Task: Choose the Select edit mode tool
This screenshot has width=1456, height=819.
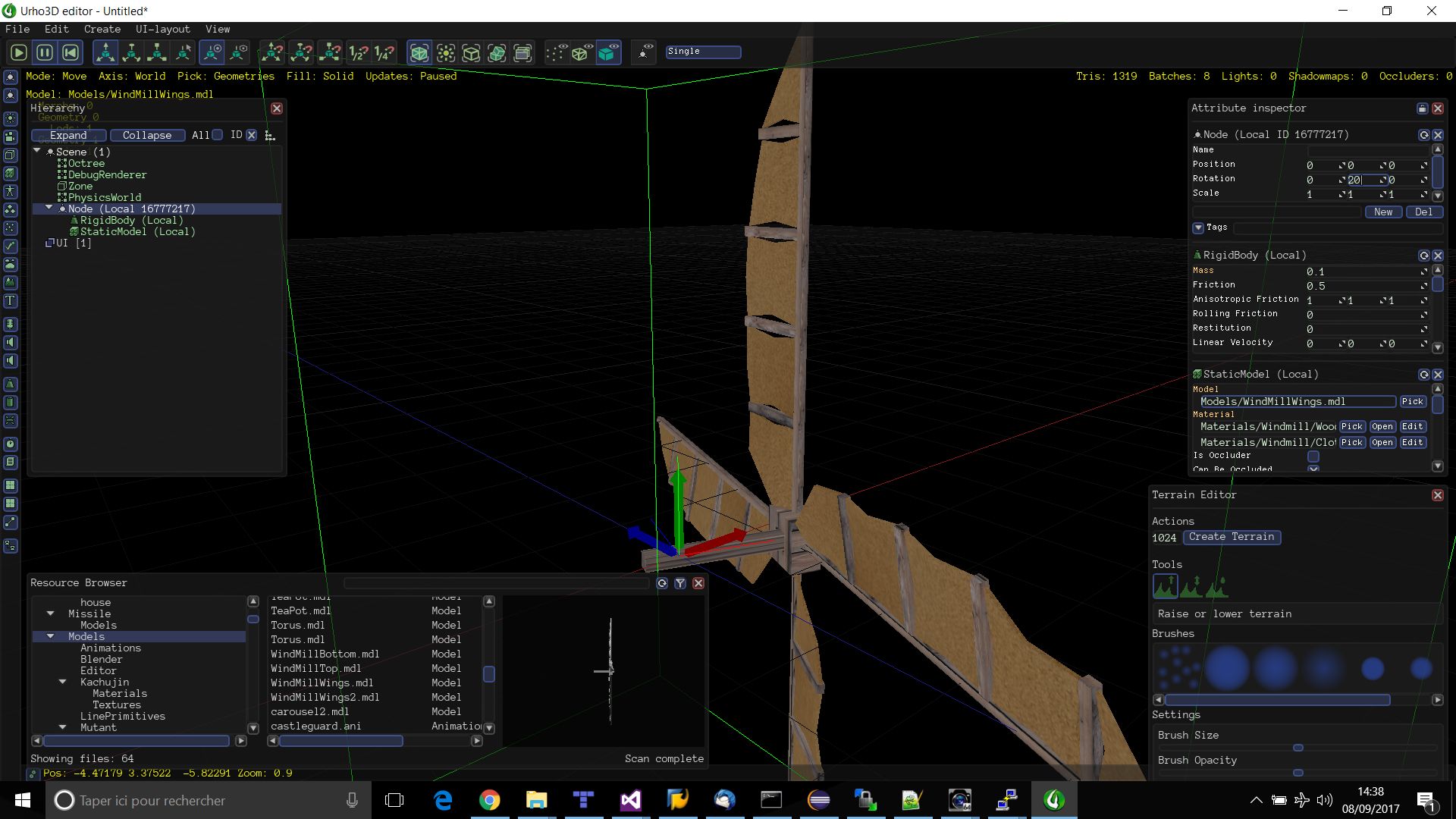Action: [x=184, y=52]
